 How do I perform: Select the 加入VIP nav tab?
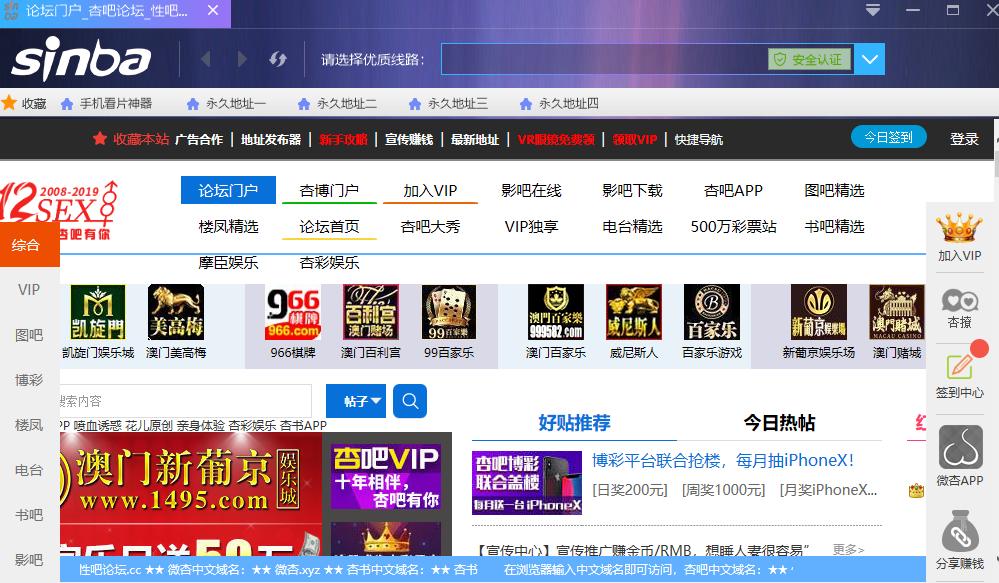coord(431,190)
